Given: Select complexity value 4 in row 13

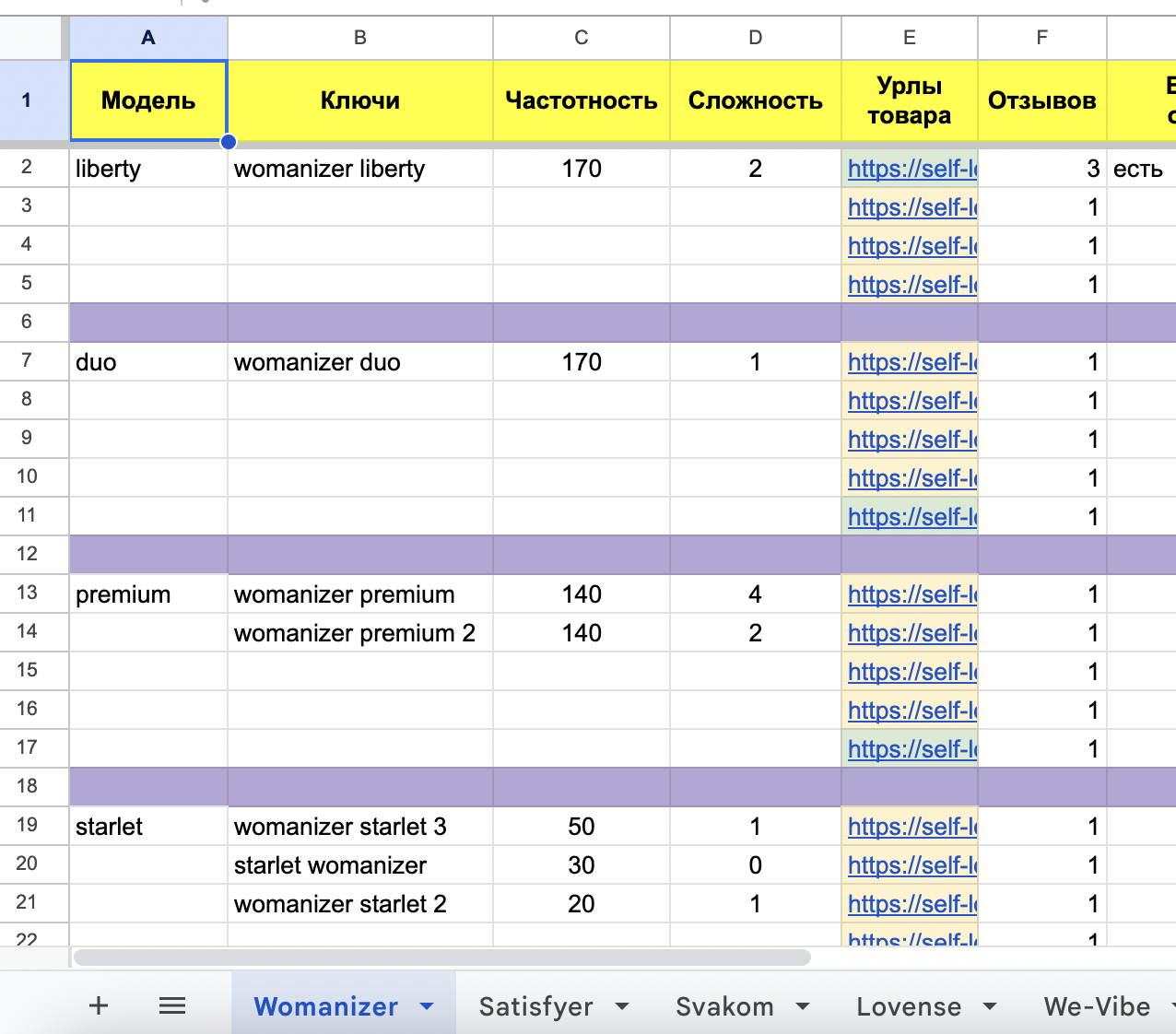Looking at the screenshot, I should (756, 594).
